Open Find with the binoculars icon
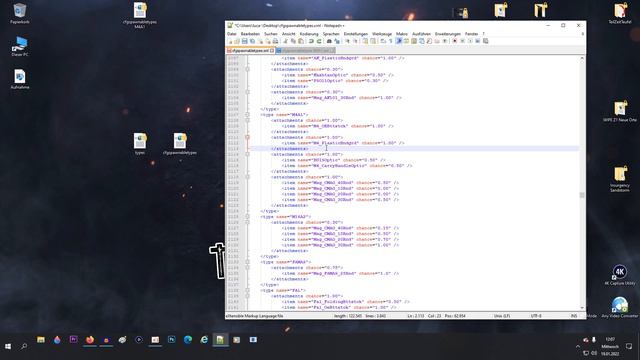The width and height of the screenshot is (640, 360). point(329,41)
